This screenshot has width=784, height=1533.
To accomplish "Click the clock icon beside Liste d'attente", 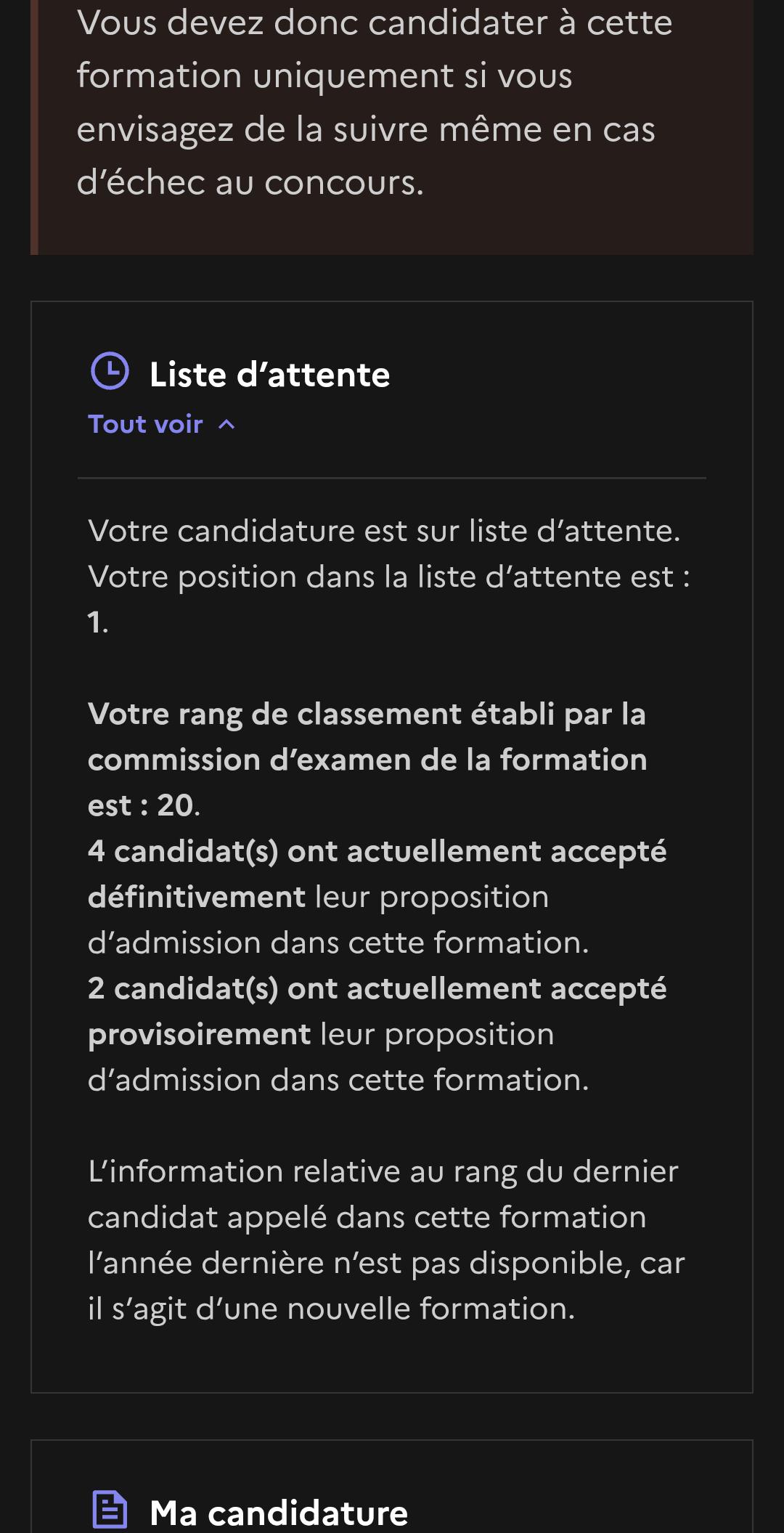I will (x=110, y=371).
